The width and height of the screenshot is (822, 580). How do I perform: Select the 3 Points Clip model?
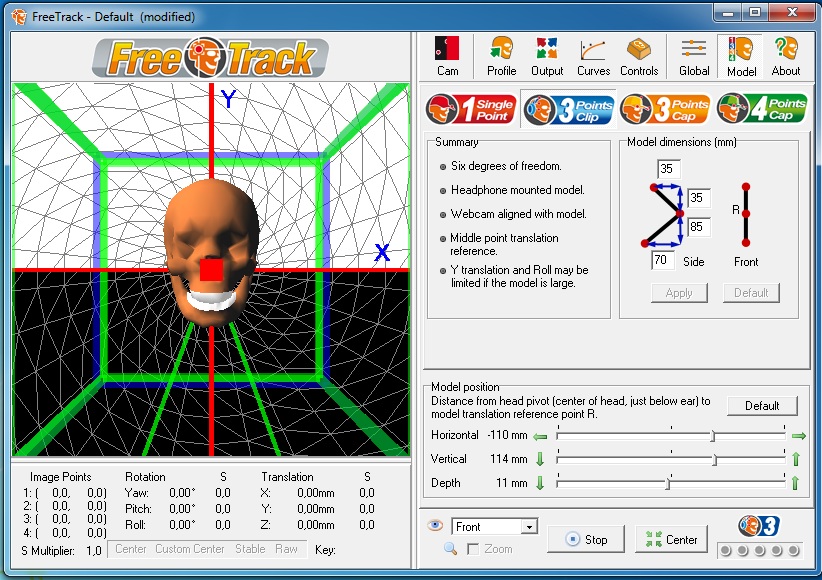(x=568, y=110)
